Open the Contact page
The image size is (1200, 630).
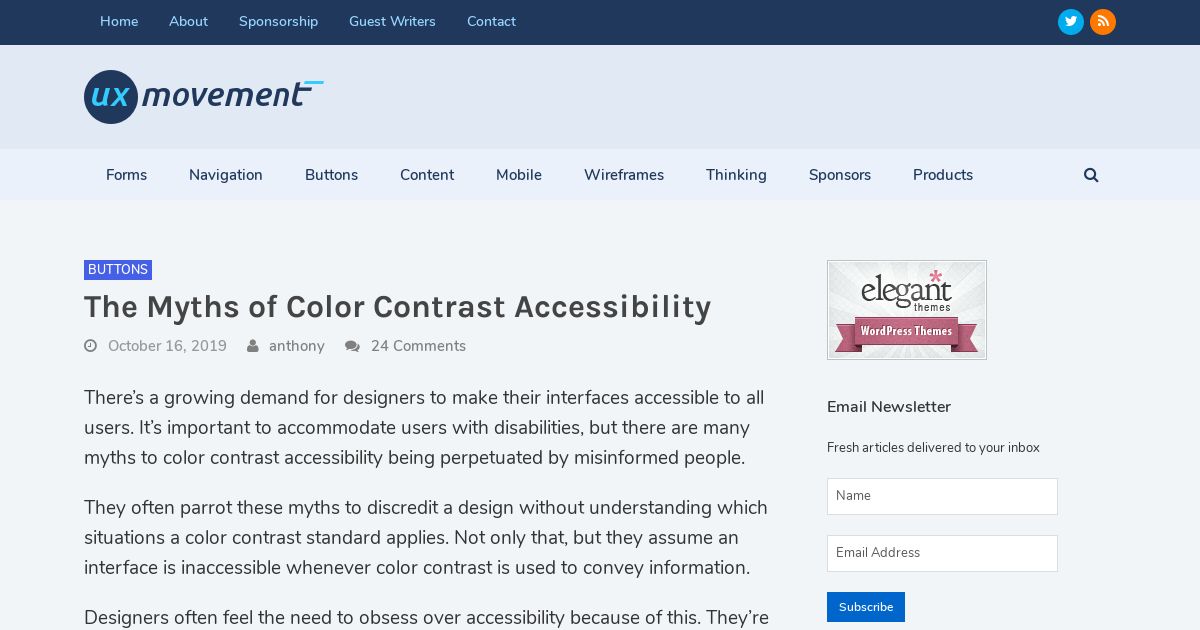click(491, 22)
